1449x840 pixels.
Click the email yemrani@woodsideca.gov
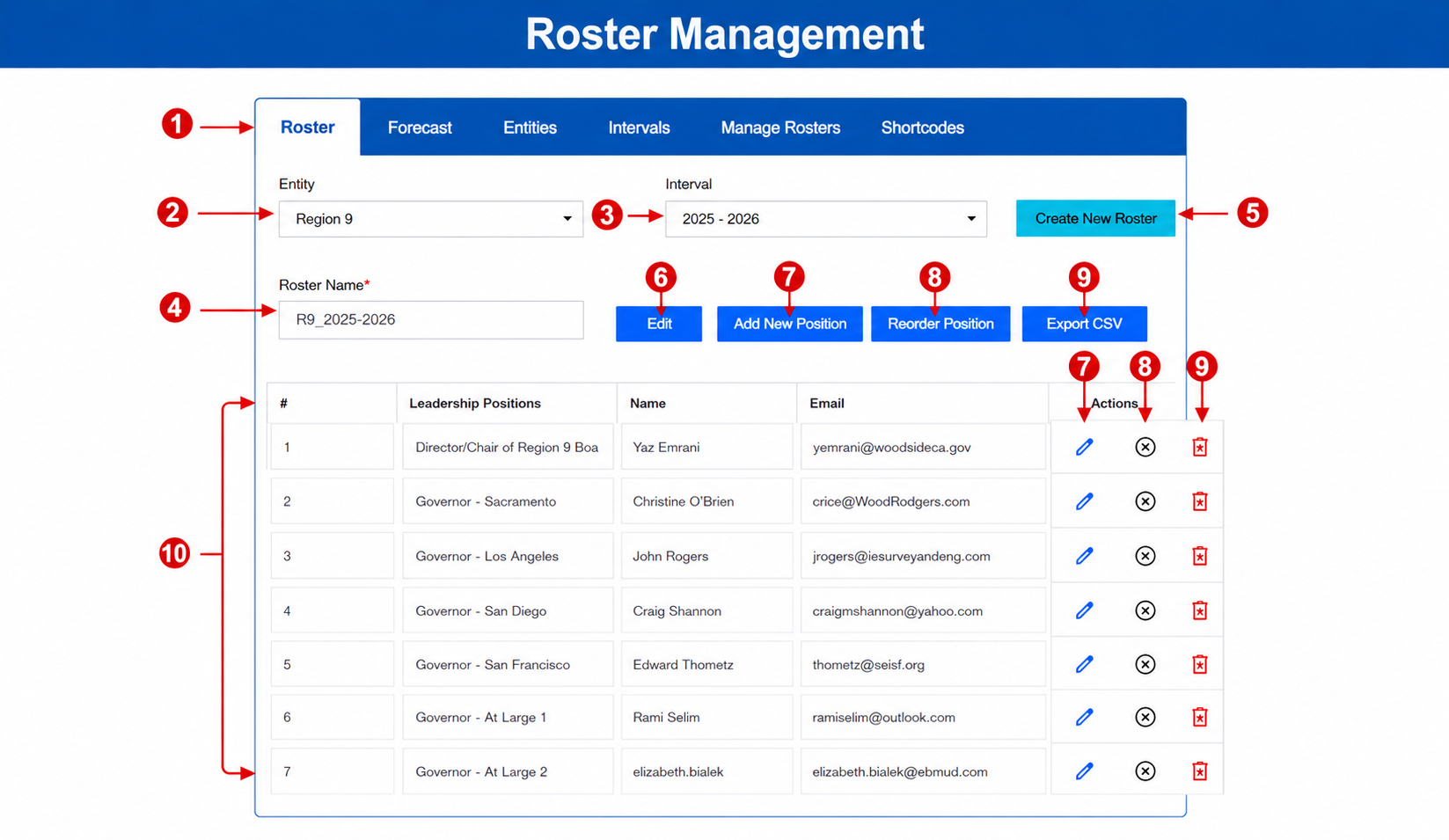[x=891, y=447]
